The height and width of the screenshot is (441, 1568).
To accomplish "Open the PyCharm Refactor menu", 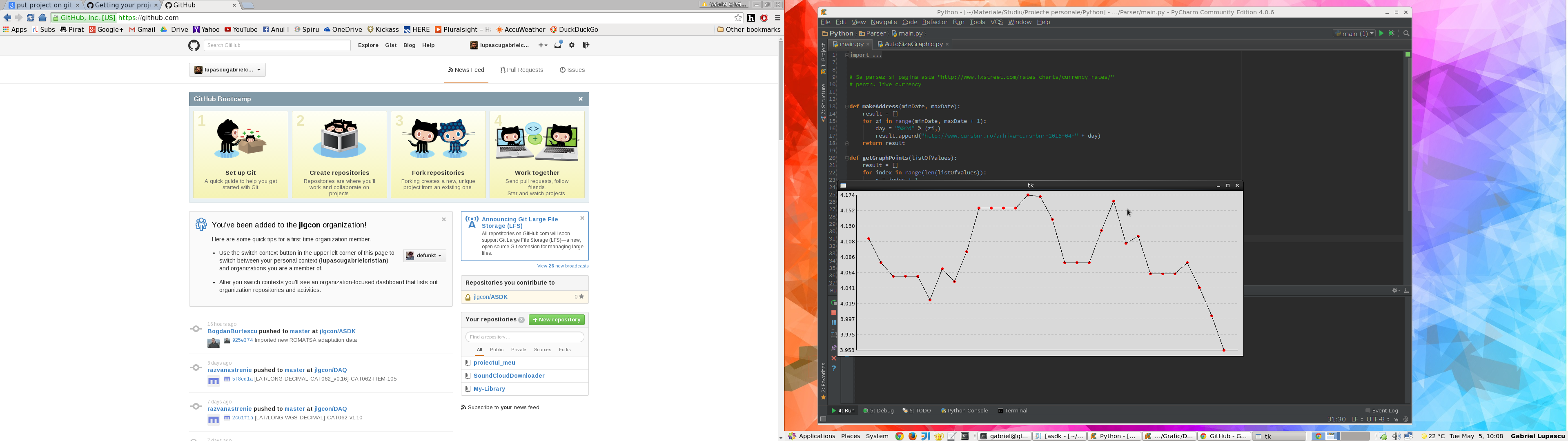I will click(934, 22).
